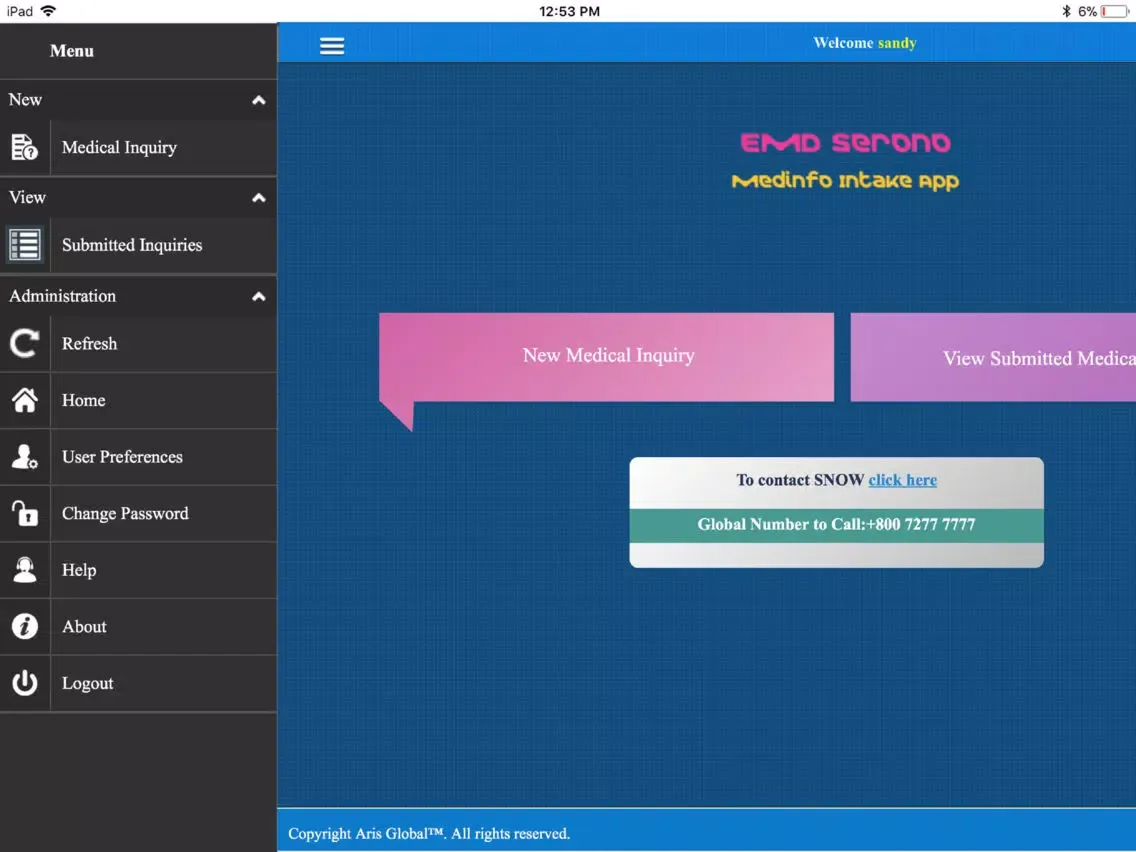1136x852 pixels.
Task: Click the Change Password padlock icon
Action: point(25,513)
